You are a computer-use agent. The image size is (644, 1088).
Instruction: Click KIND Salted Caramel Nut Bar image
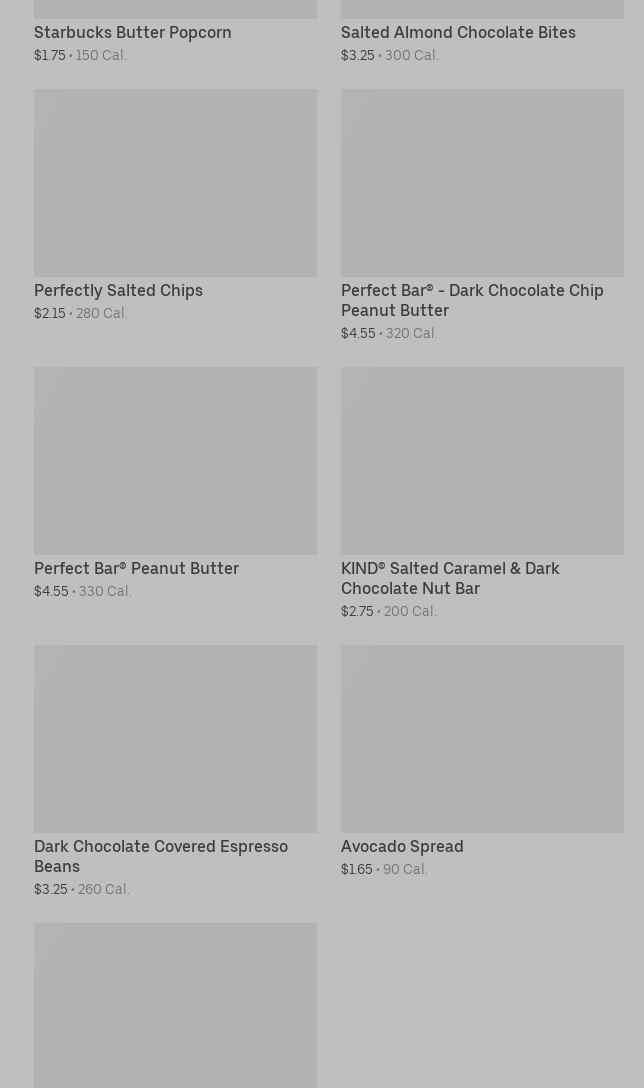coord(482,460)
